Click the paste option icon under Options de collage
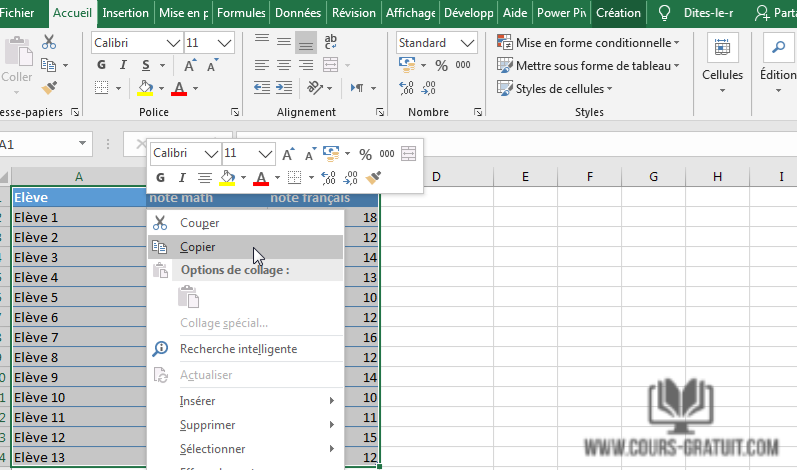Image resolution: width=797 pixels, height=470 pixels. click(x=189, y=297)
